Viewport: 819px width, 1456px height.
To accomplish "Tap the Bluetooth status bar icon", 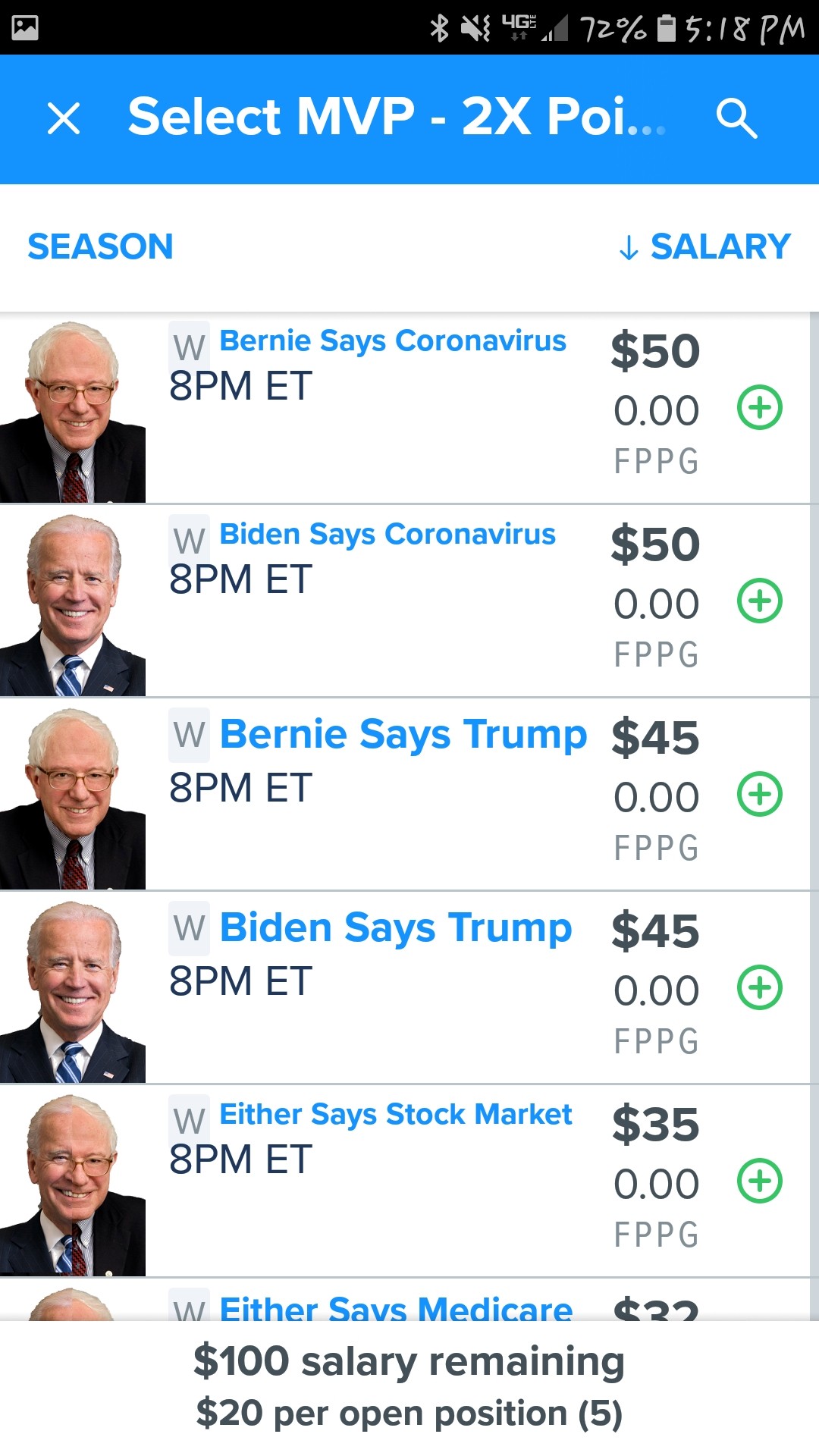I will (x=439, y=28).
